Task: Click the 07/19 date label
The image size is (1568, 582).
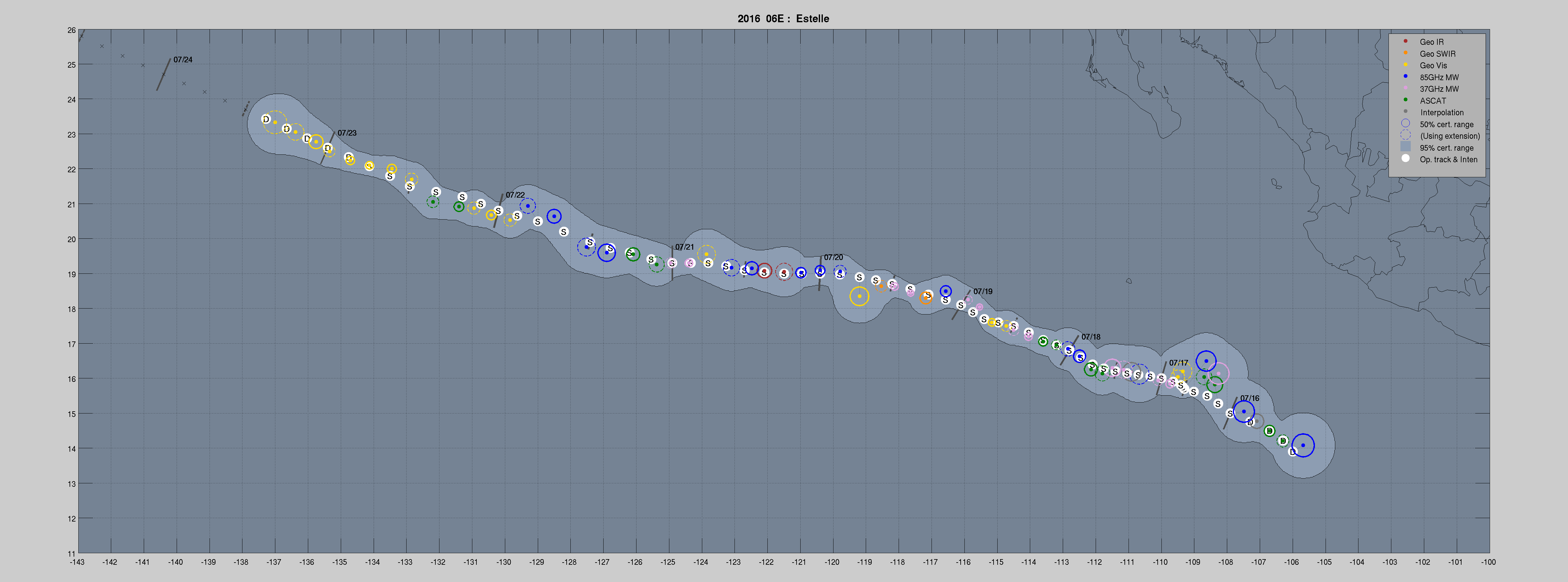Action: tap(983, 292)
